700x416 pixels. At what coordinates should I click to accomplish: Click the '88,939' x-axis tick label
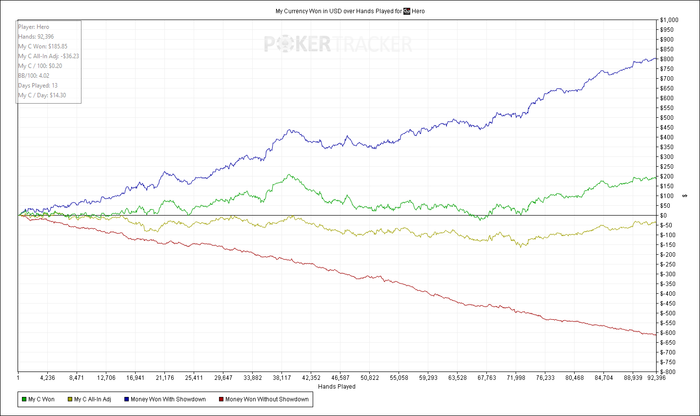click(633, 378)
